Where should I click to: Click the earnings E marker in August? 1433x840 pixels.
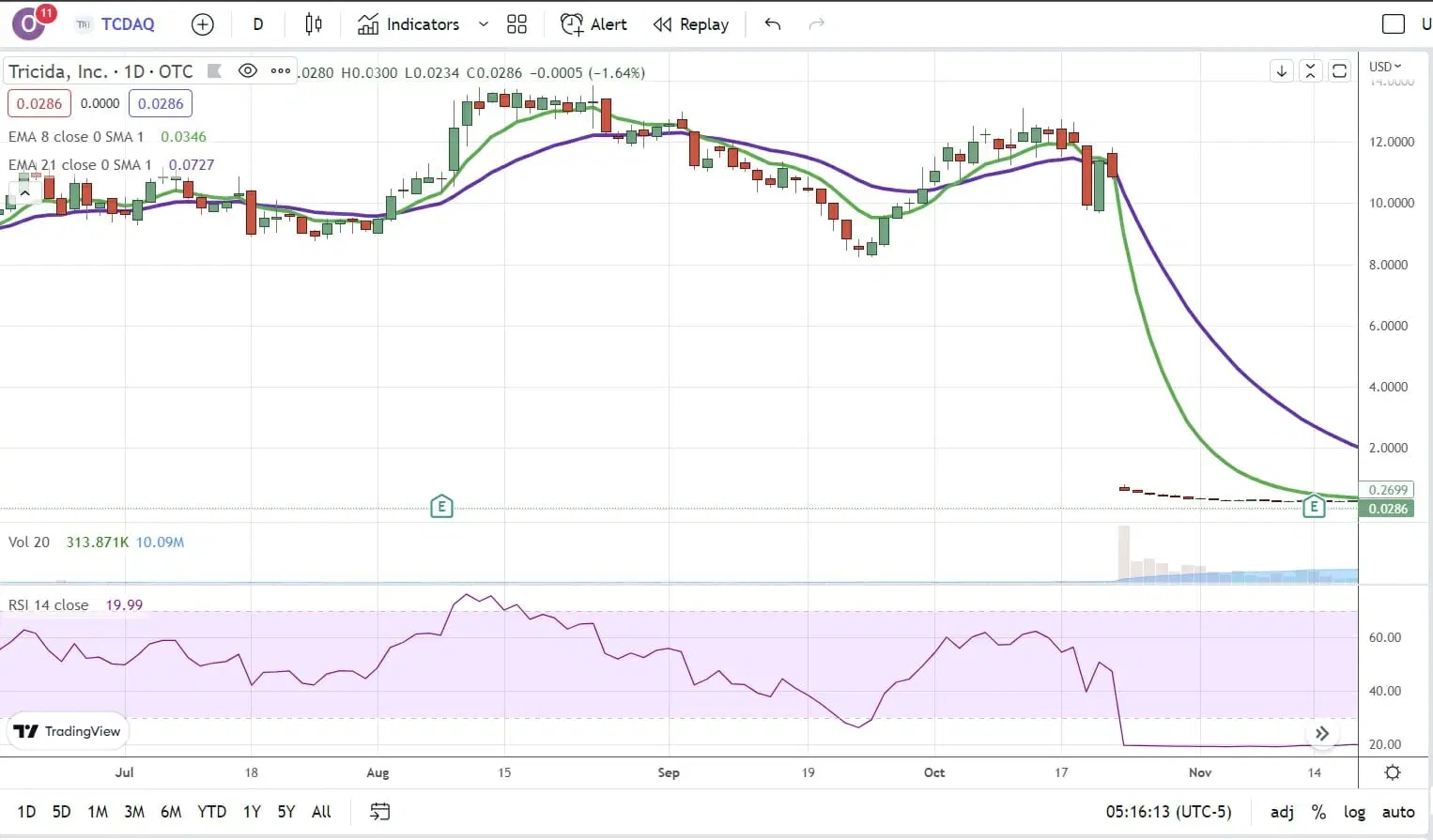441,507
